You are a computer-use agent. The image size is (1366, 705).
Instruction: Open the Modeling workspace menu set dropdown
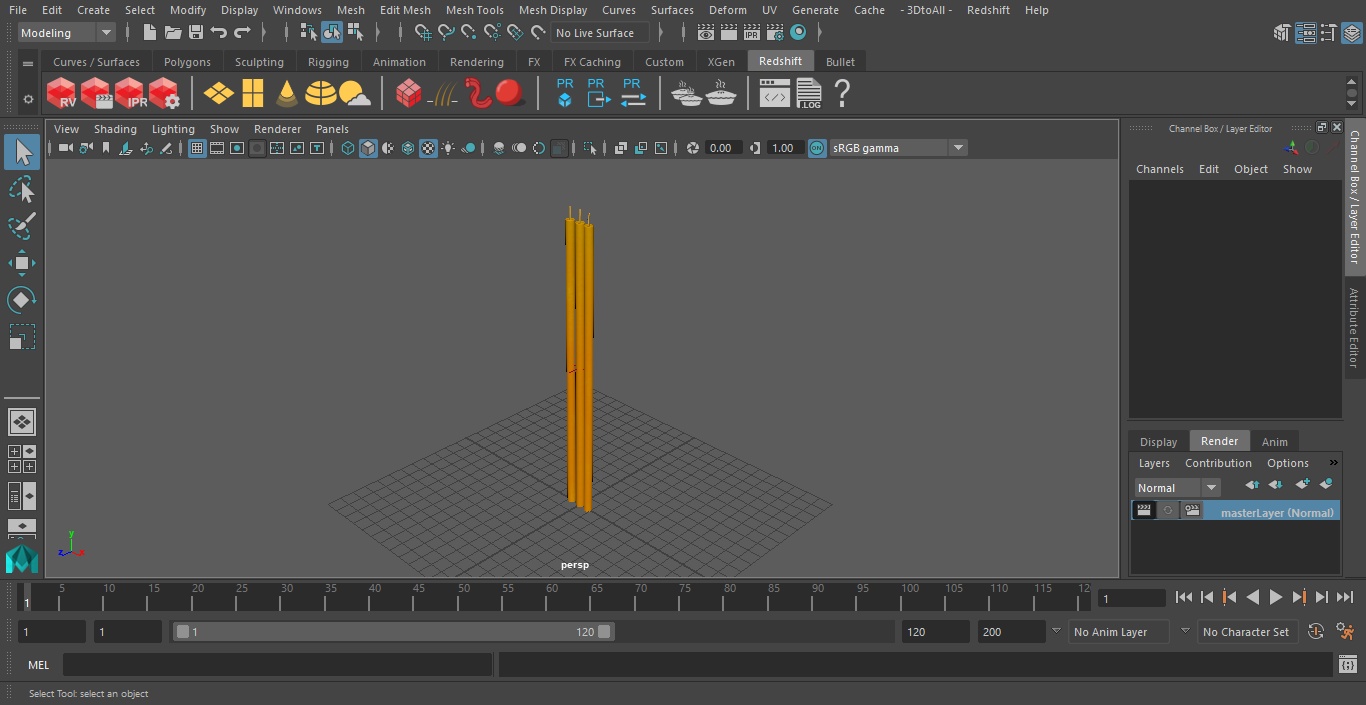67,33
